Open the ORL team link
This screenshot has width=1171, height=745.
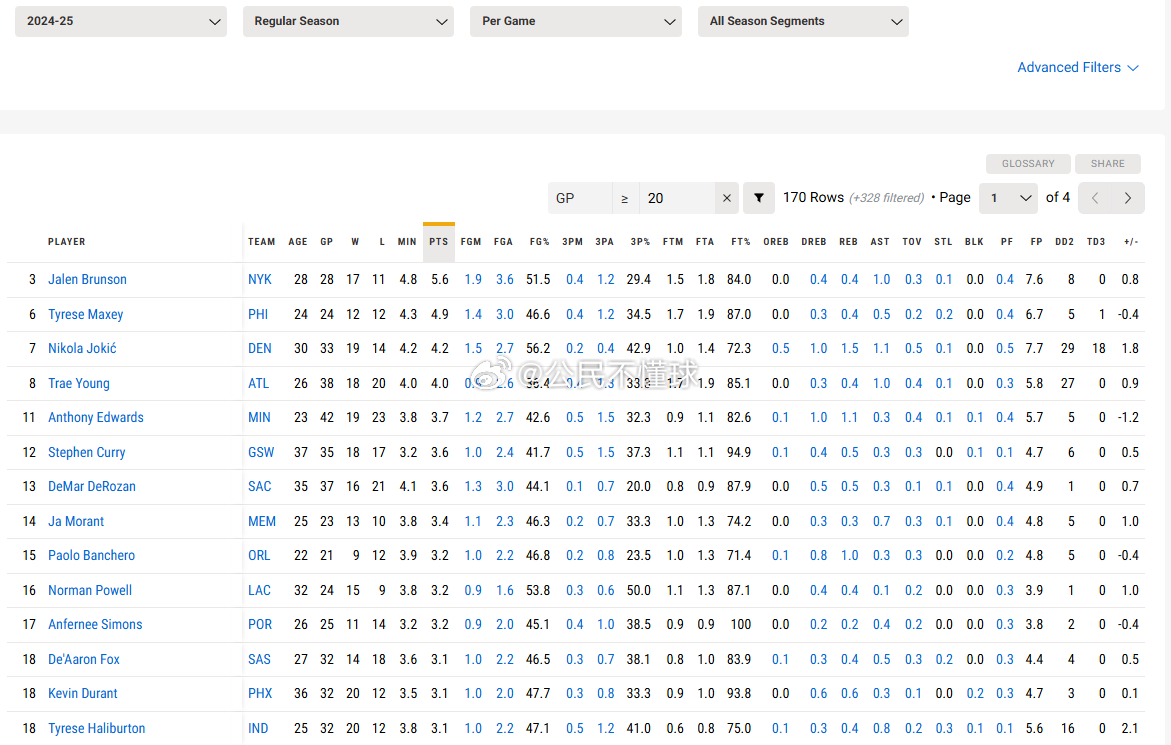pos(259,555)
